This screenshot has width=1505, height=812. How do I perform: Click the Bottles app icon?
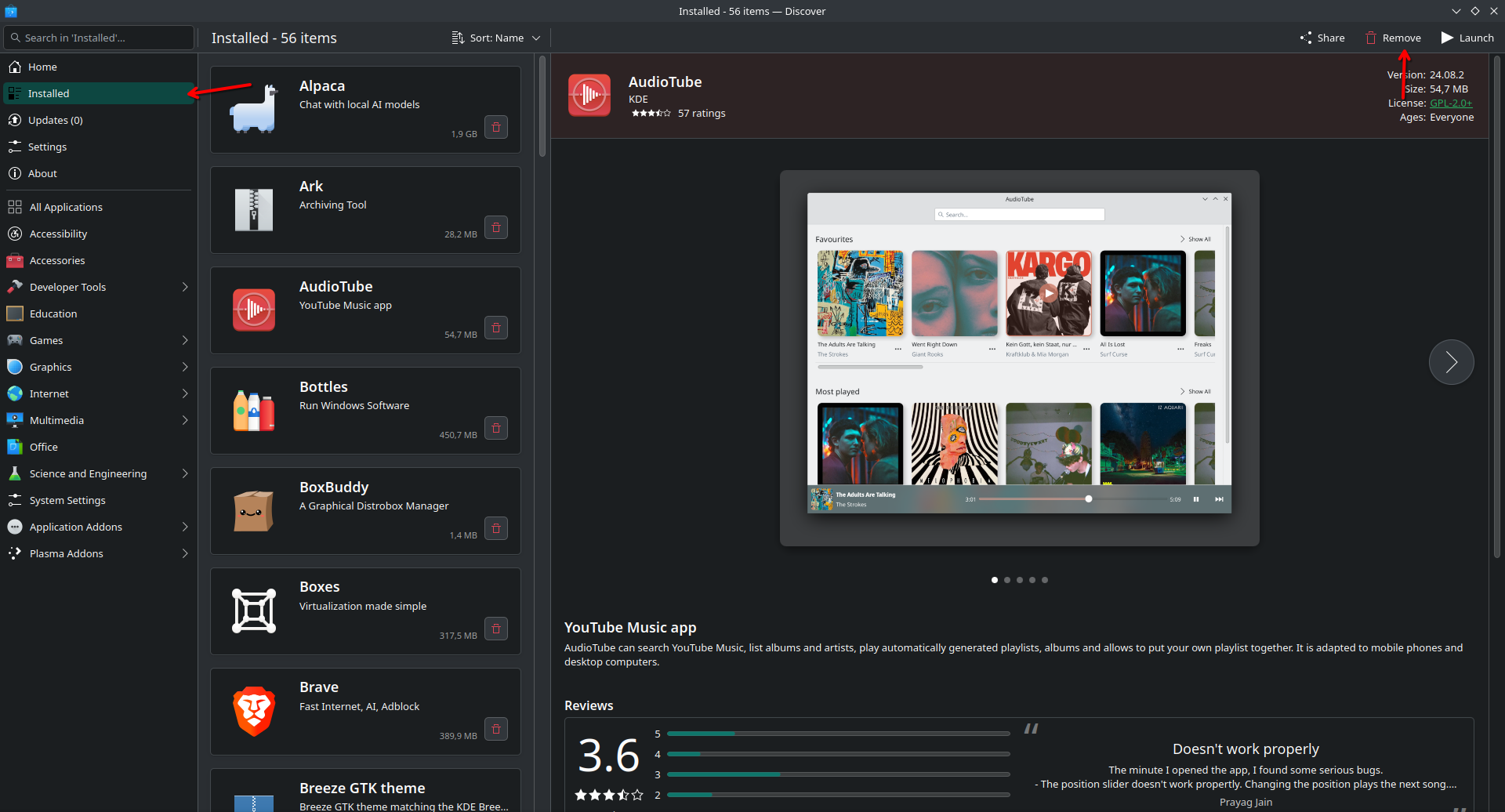(x=254, y=411)
